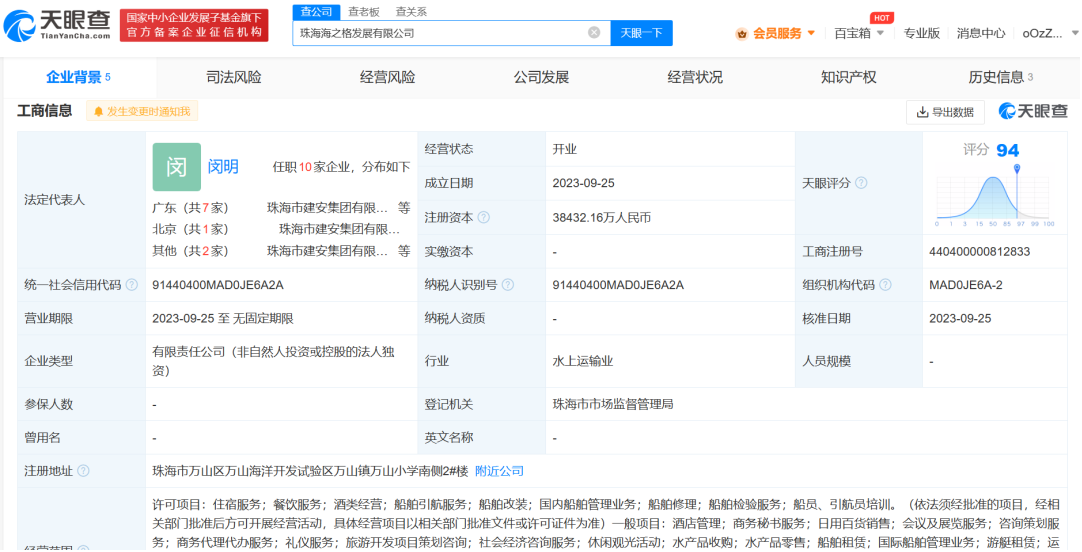The image size is (1082, 552).
Task: Click help icon beside 组织机构代码
Action: [x=885, y=285]
